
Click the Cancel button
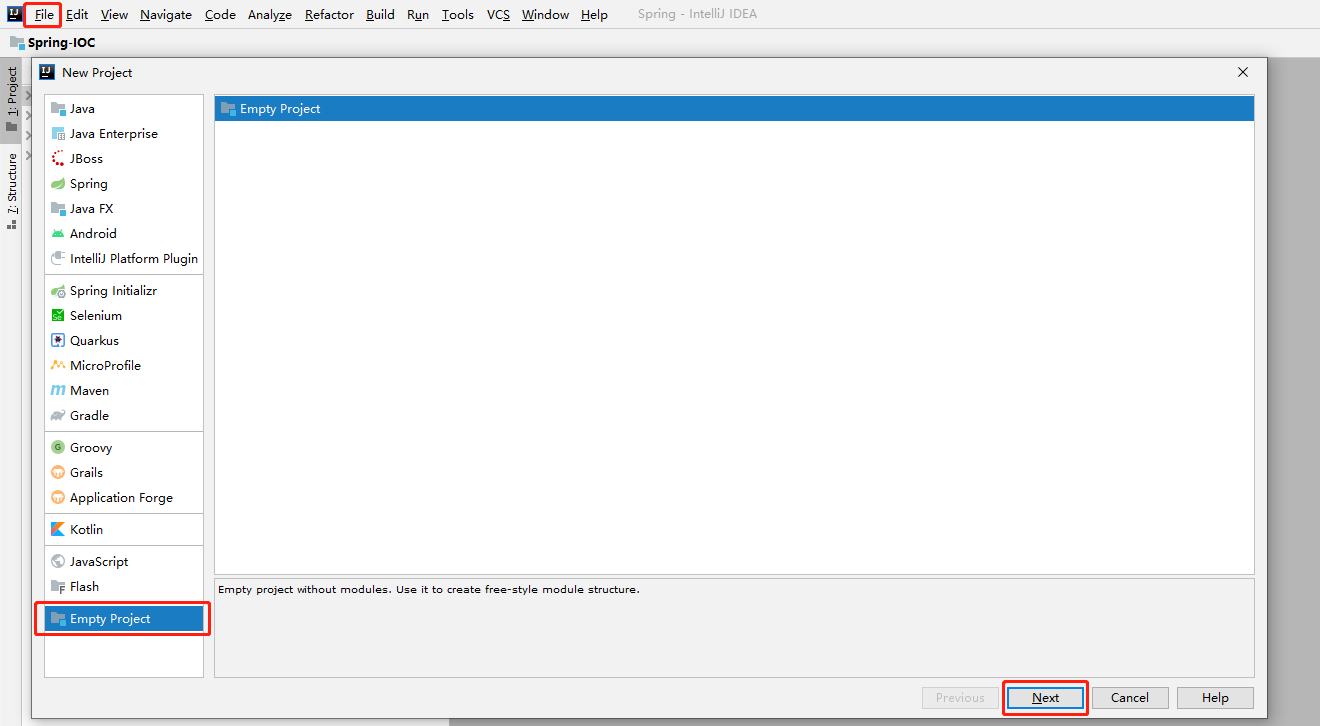point(1130,698)
